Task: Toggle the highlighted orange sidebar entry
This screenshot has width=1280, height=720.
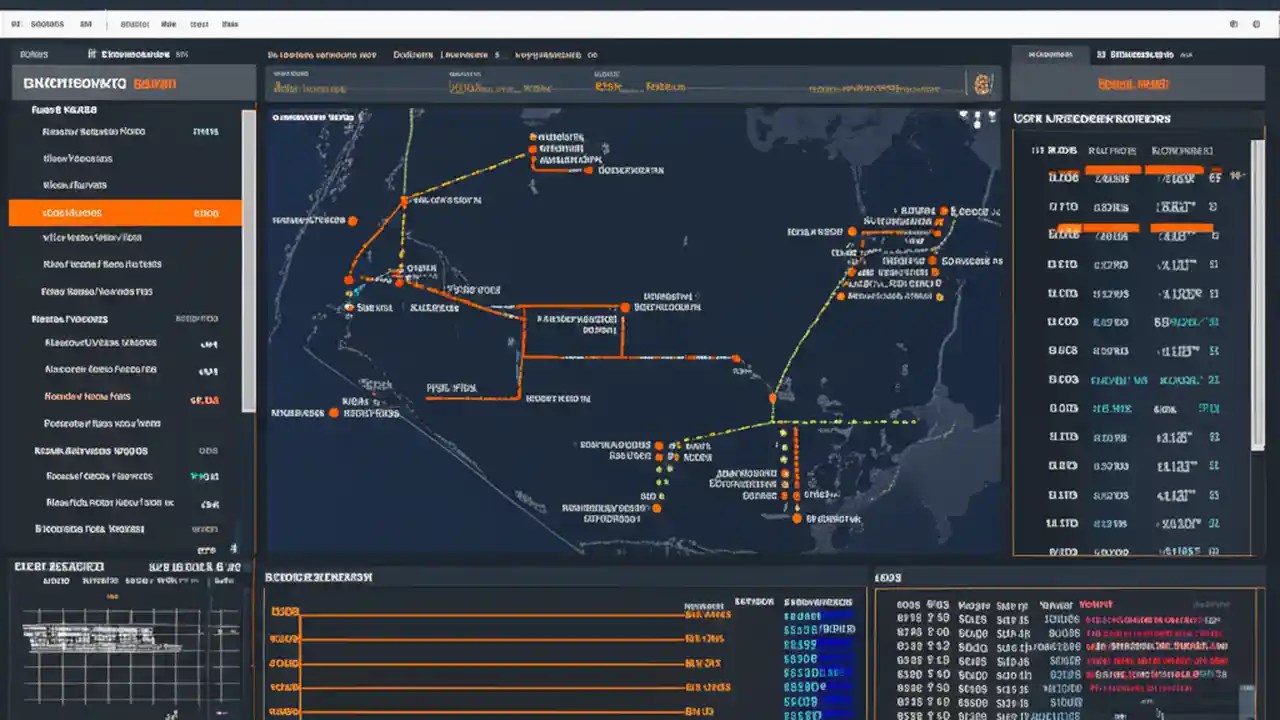Action: [124, 212]
